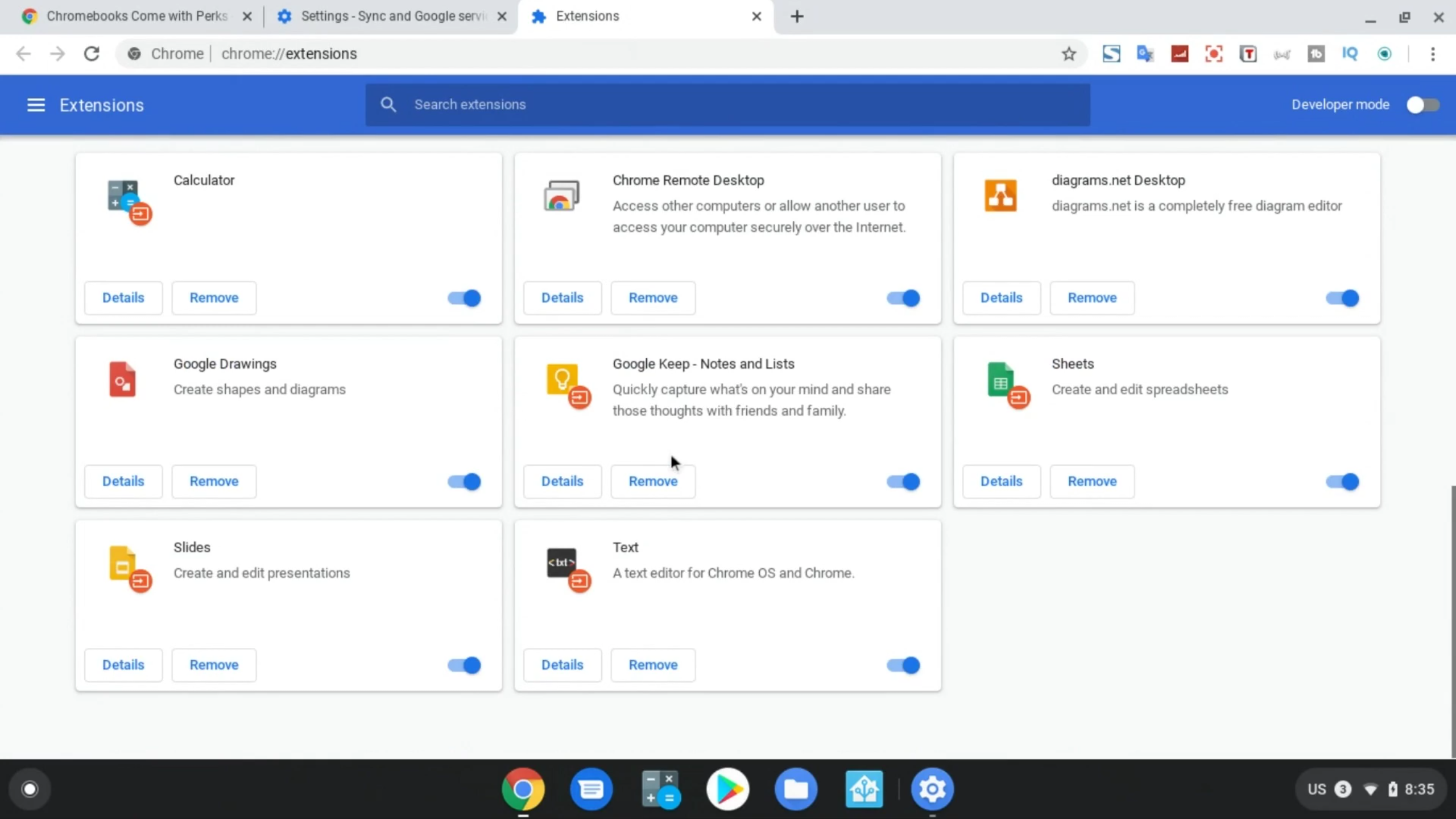Remove the Slides app
The height and width of the screenshot is (819, 1456).
(x=214, y=665)
